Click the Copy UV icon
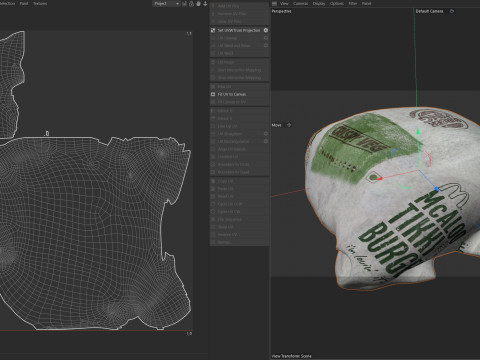 click(213, 181)
